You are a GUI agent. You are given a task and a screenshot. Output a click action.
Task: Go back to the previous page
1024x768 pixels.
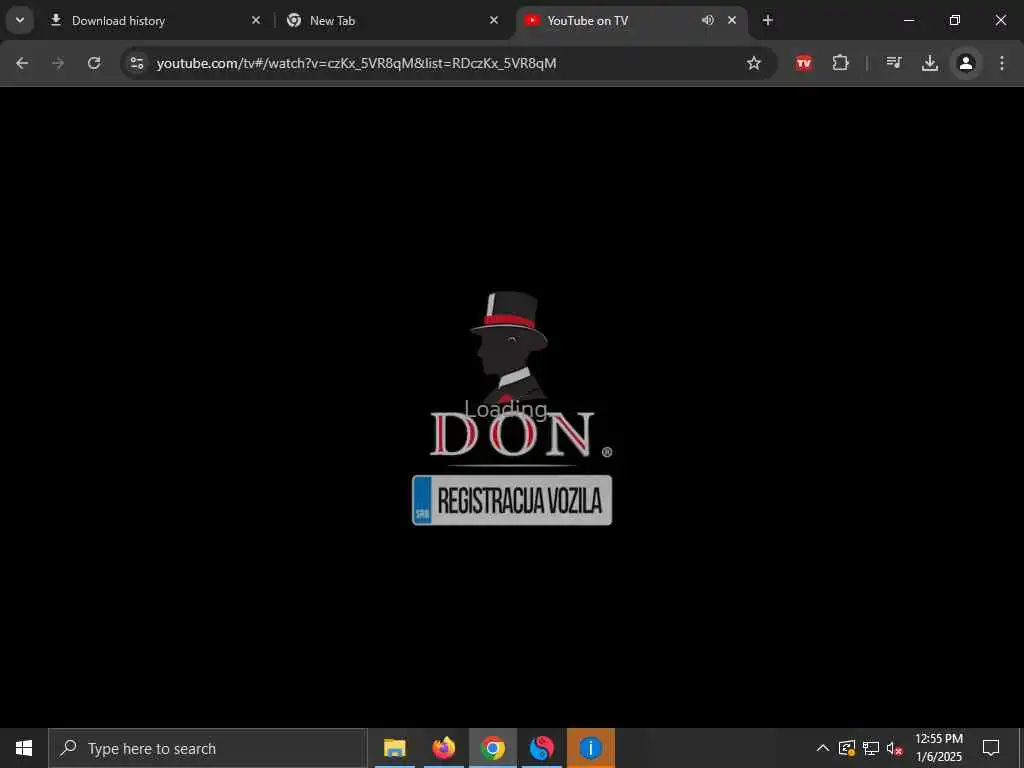(x=22, y=63)
